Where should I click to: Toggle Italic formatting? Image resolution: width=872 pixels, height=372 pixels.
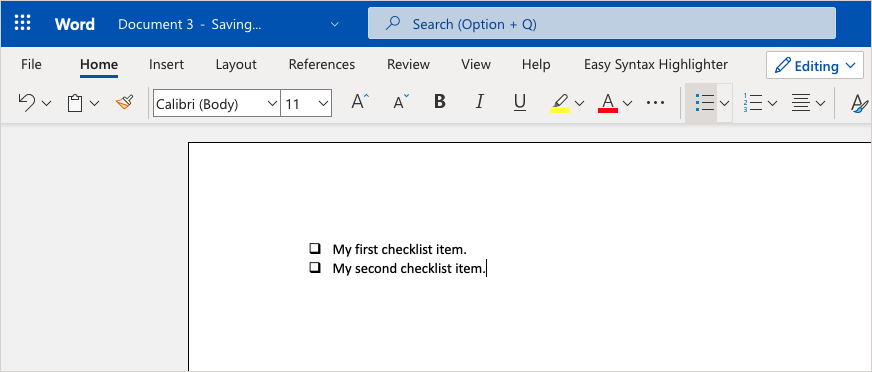(x=479, y=102)
